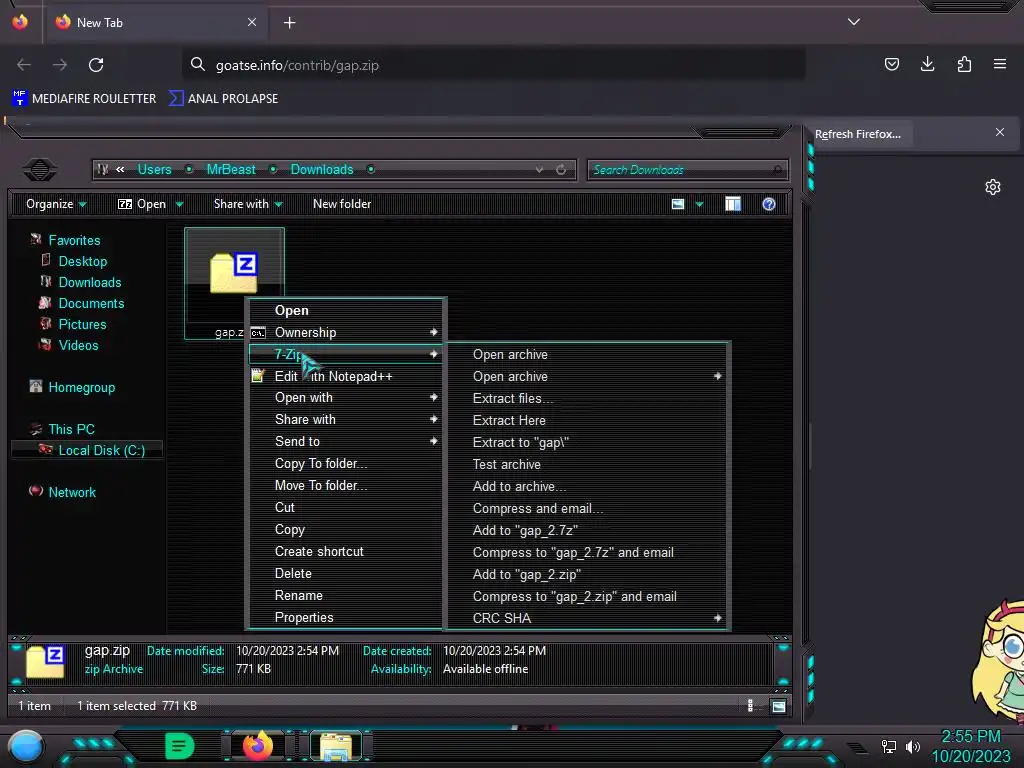1024x768 pixels.
Task: Choose Add to "gap_2.7z"
Action: click(x=588, y=530)
